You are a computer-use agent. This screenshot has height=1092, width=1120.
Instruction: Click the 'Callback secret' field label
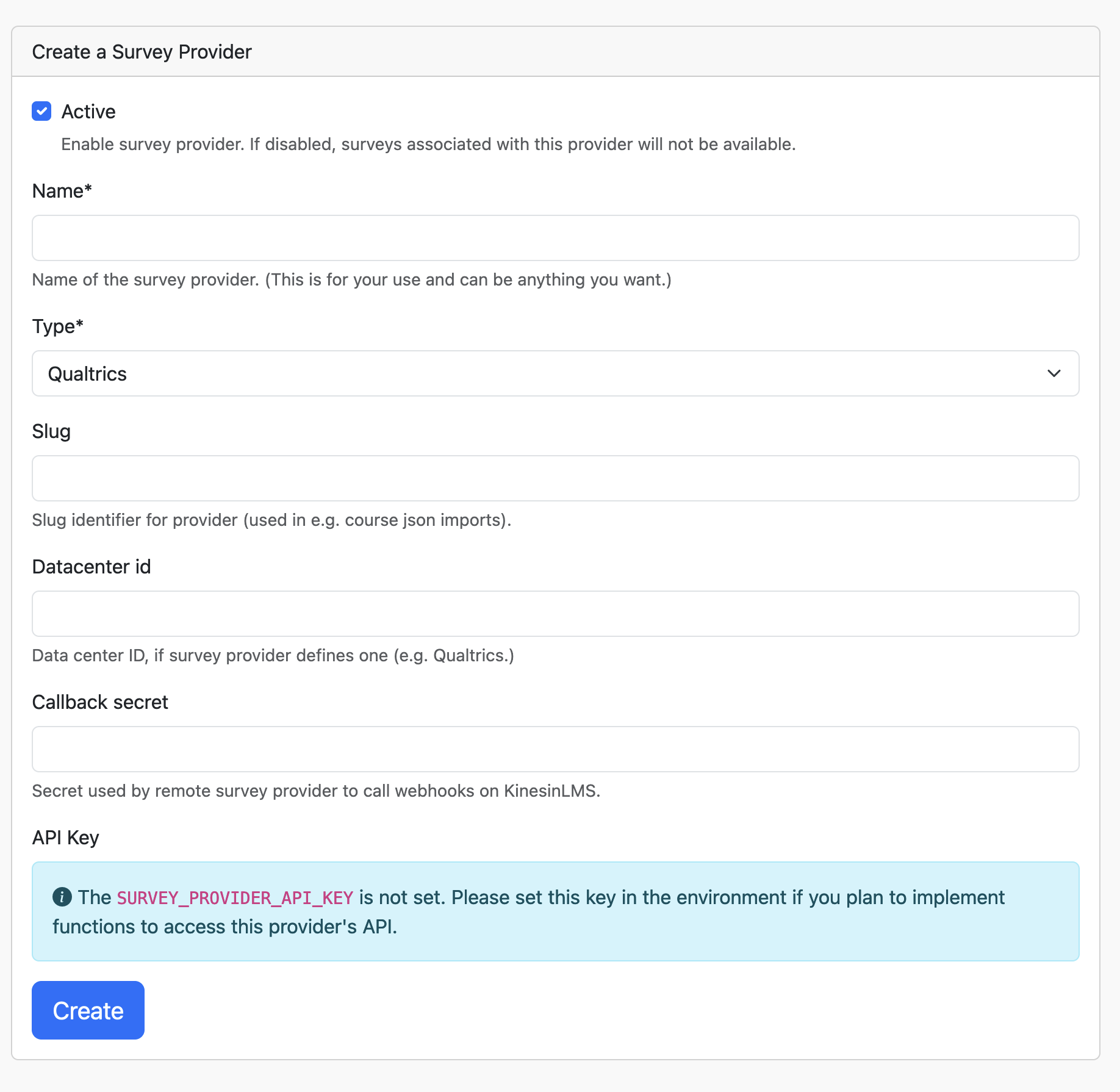click(x=100, y=702)
